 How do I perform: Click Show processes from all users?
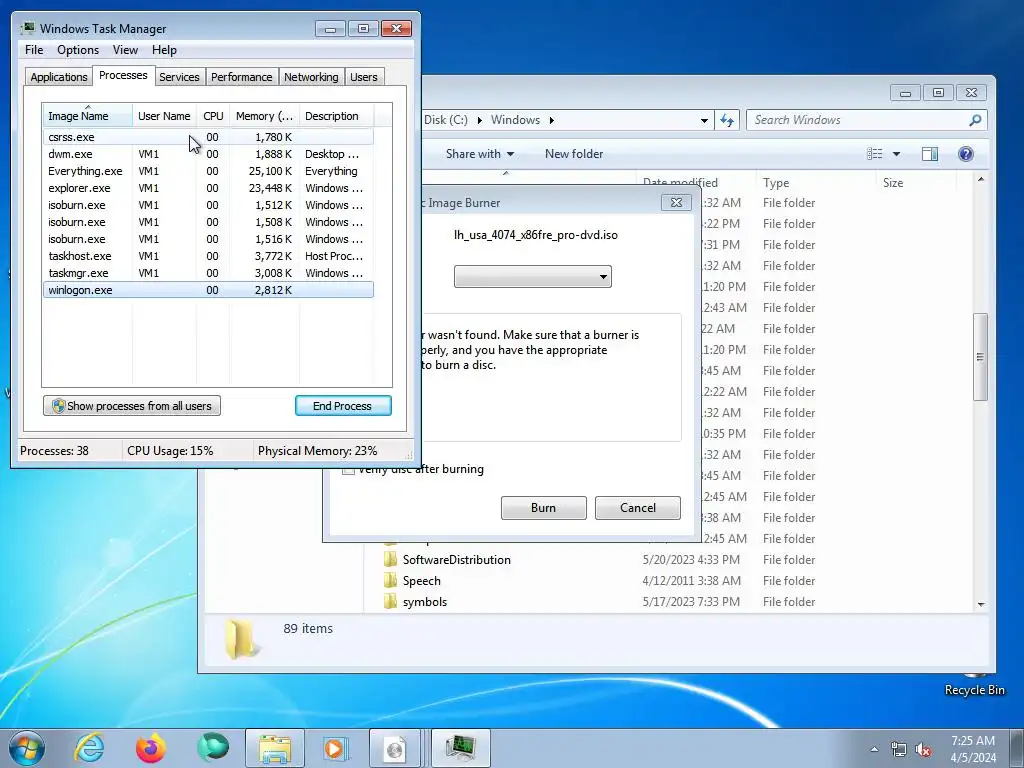(132, 406)
